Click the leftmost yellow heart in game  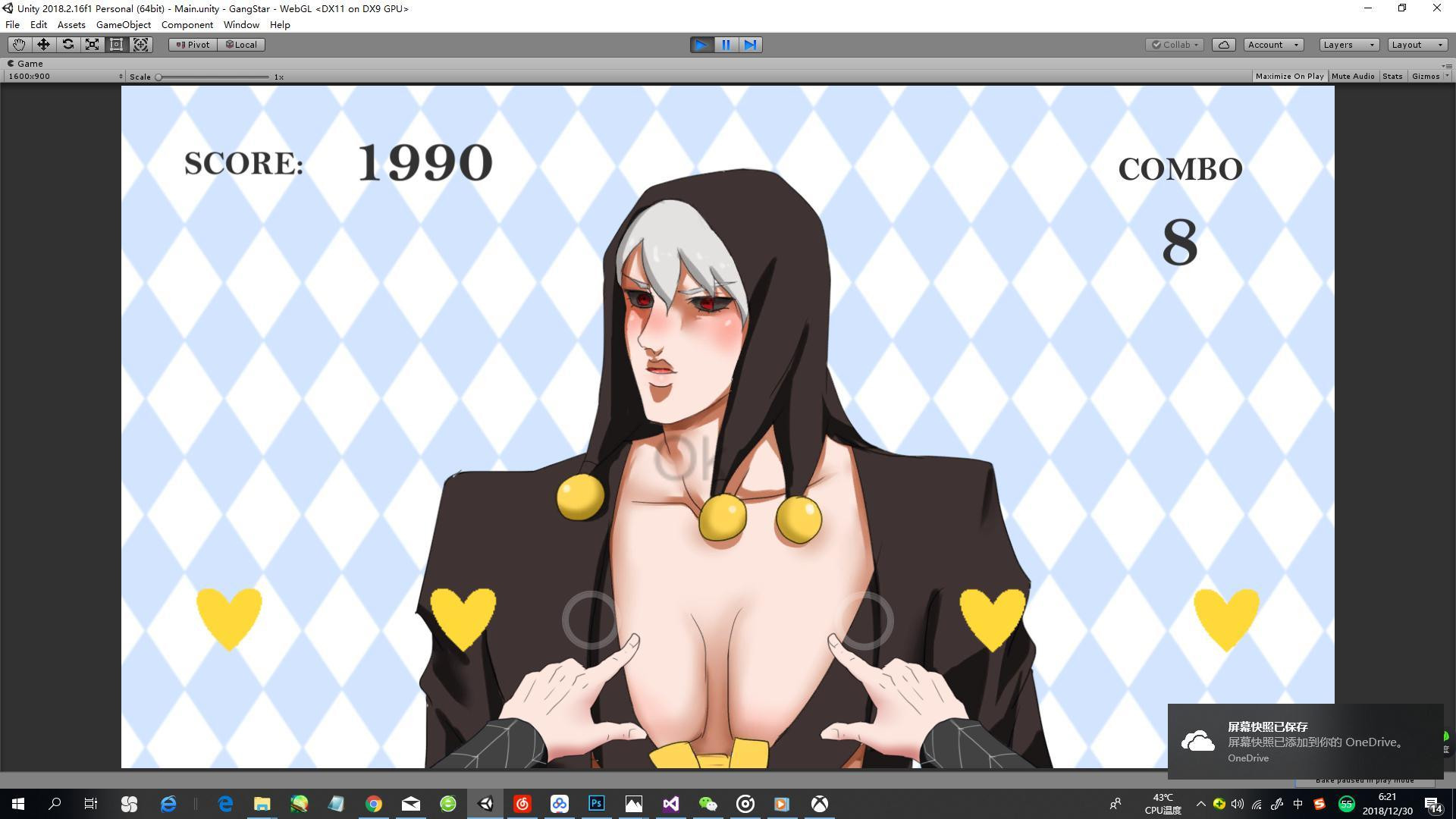pyautogui.click(x=229, y=619)
